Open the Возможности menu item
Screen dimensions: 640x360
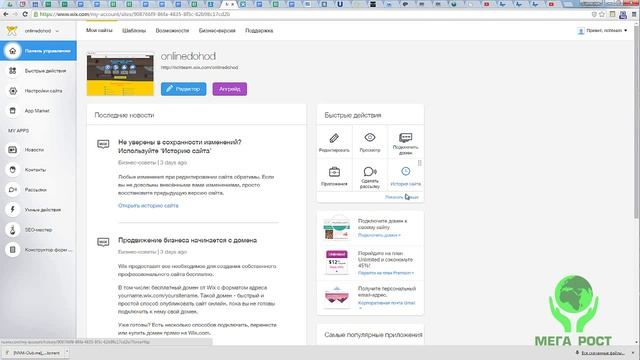tap(172, 31)
